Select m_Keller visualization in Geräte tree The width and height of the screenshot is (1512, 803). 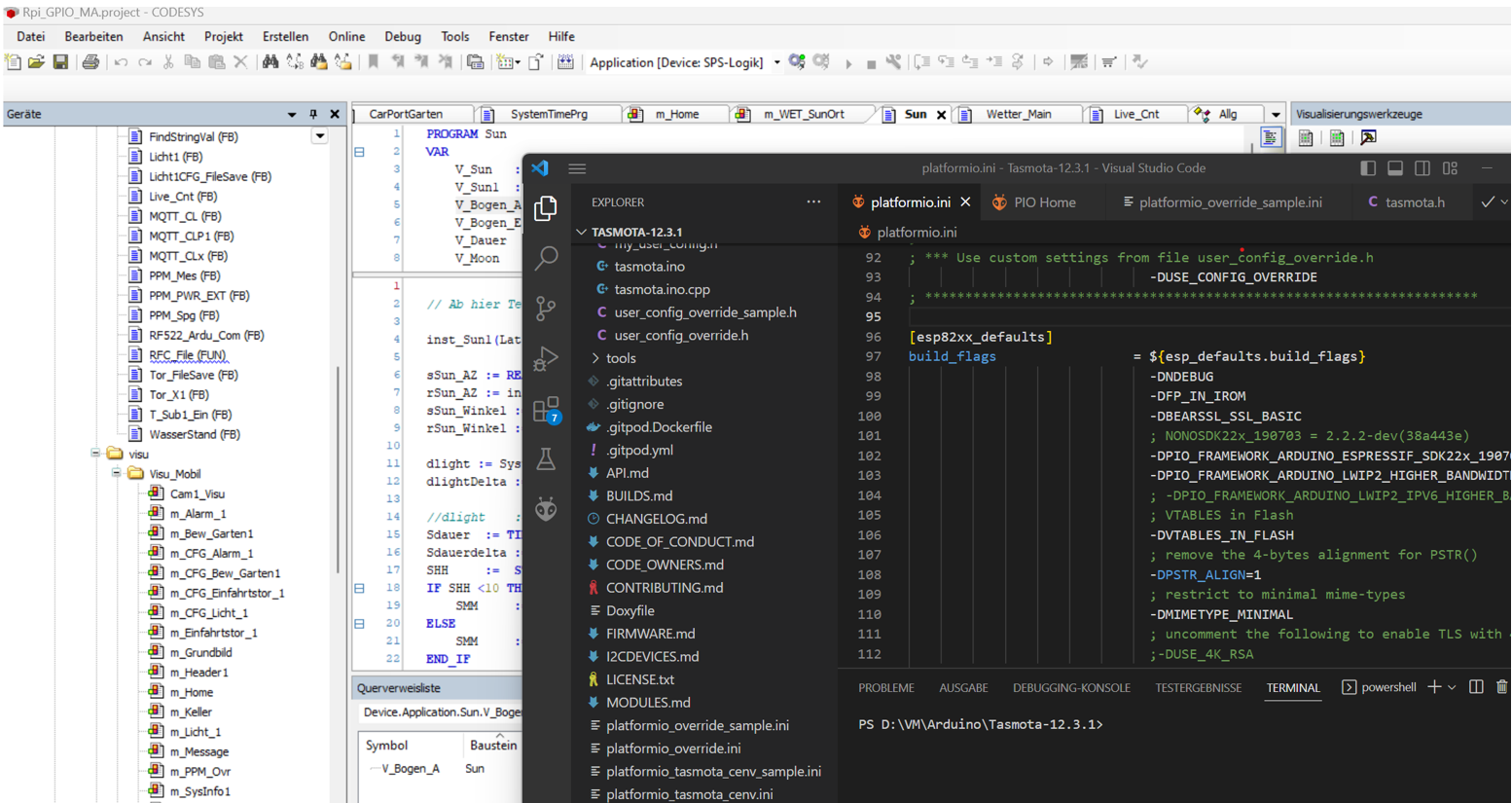[191, 712]
